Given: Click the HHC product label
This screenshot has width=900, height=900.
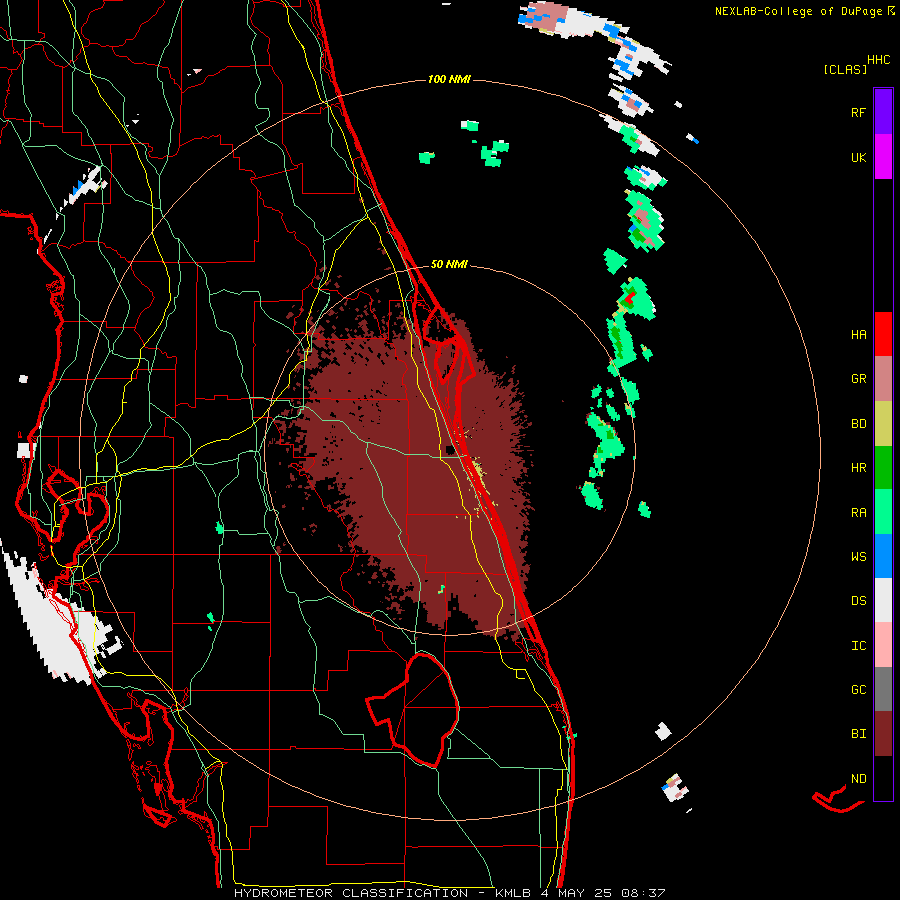Looking at the screenshot, I should [x=879, y=60].
